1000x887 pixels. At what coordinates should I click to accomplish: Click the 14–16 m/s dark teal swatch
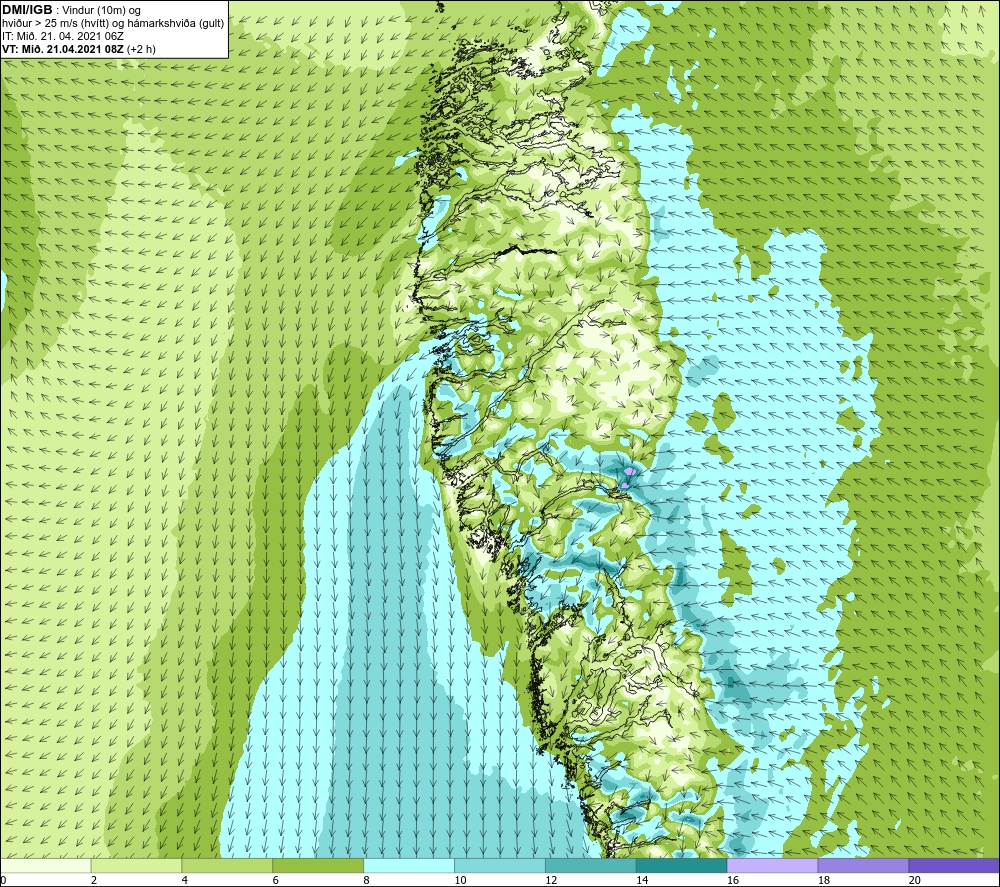(x=681, y=866)
